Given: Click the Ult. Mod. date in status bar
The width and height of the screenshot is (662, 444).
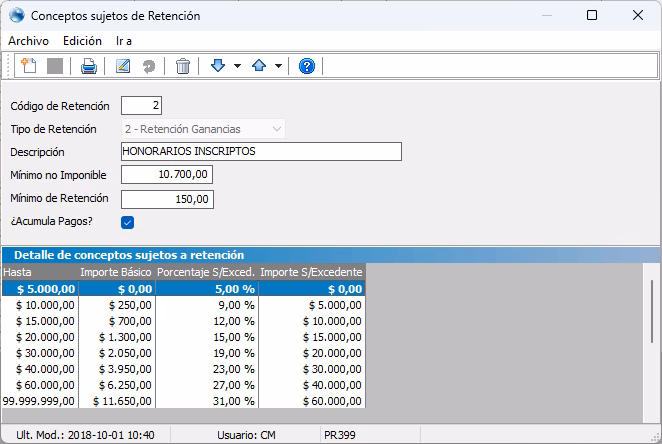Looking at the screenshot, I should (x=85, y=435).
